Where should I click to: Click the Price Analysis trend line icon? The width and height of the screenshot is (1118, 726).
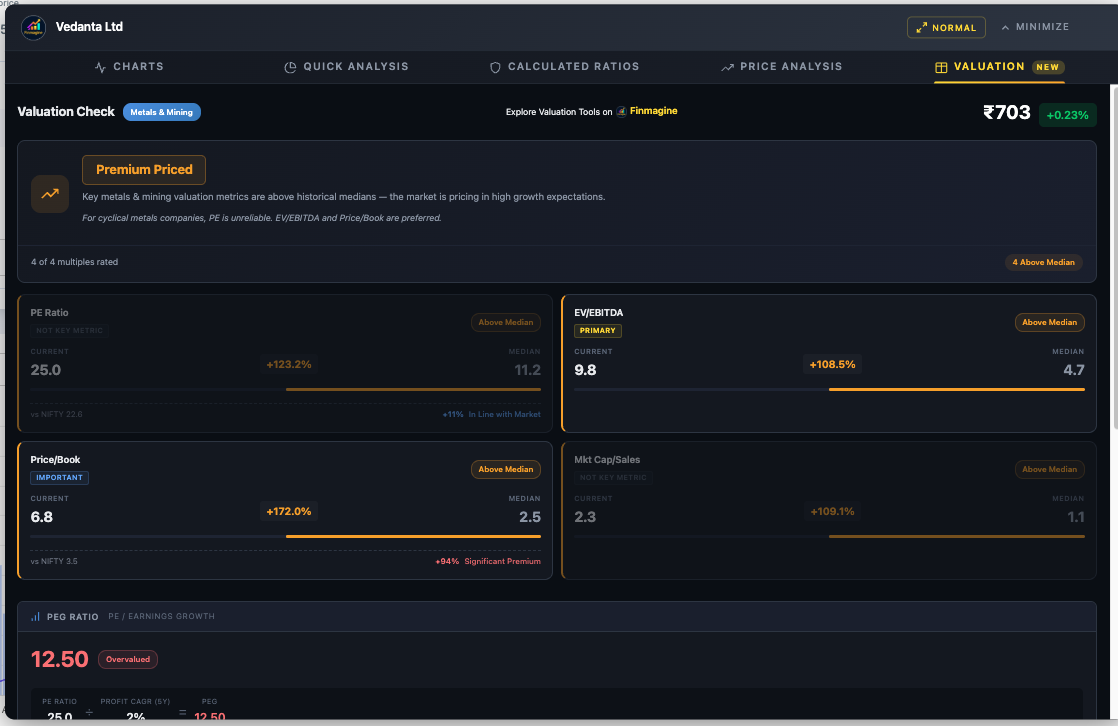[727, 67]
